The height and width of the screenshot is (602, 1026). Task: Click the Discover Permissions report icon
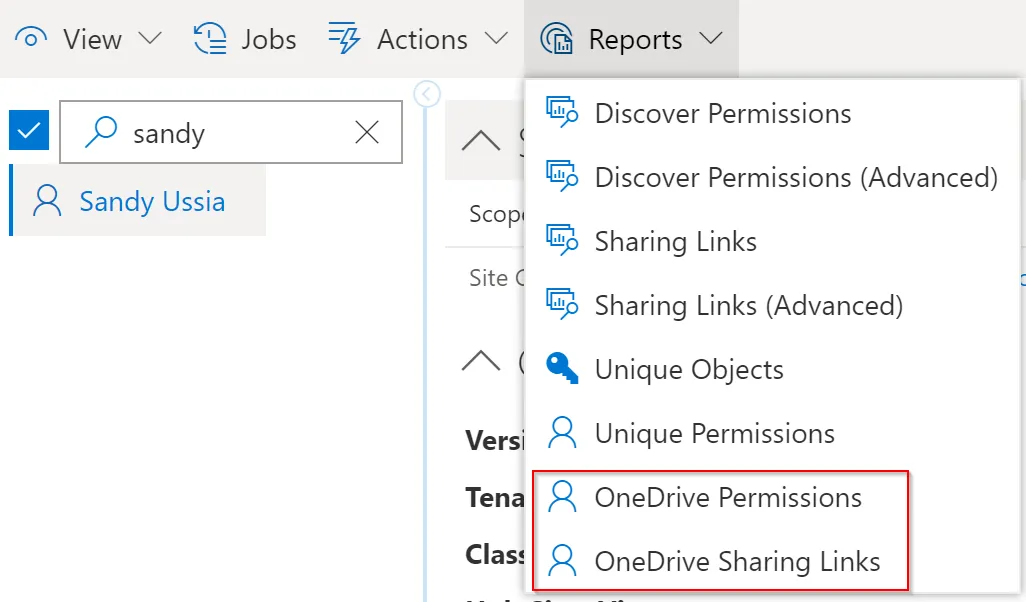(562, 113)
